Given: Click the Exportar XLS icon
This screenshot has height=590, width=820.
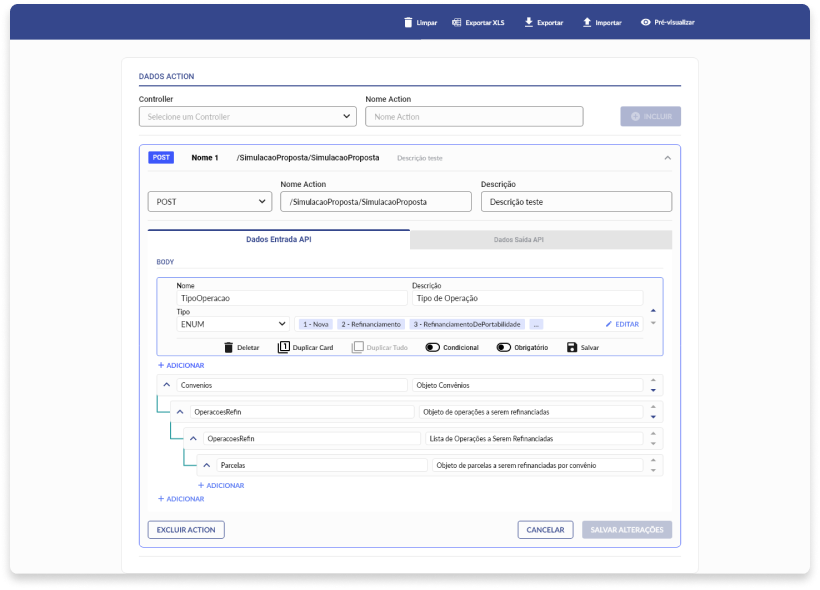Looking at the screenshot, I should coord(456,22).
